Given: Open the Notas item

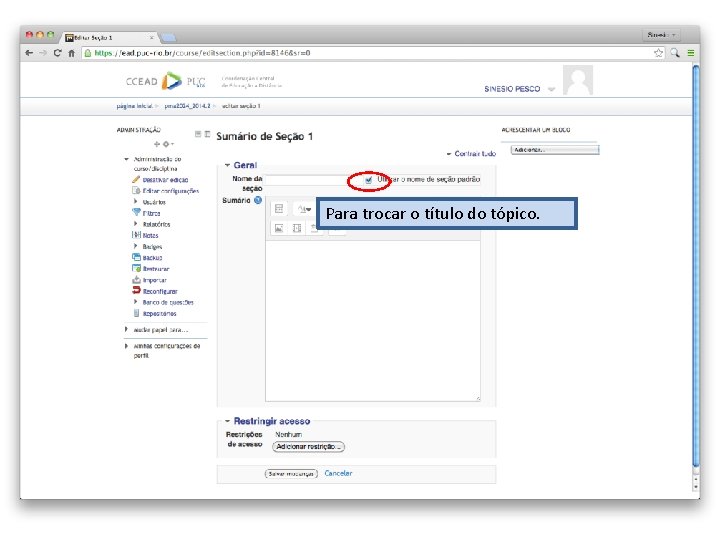Looking at the screenshot, I should pyautogui.click(x=150, y=236).
